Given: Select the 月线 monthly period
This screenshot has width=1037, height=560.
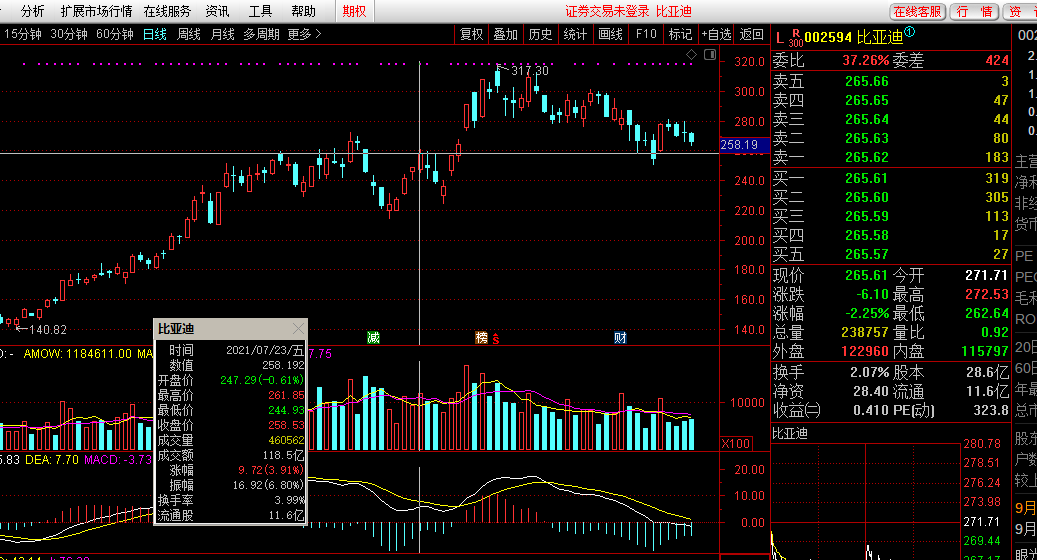Looking at the screenshot, I should coord(222,34).
